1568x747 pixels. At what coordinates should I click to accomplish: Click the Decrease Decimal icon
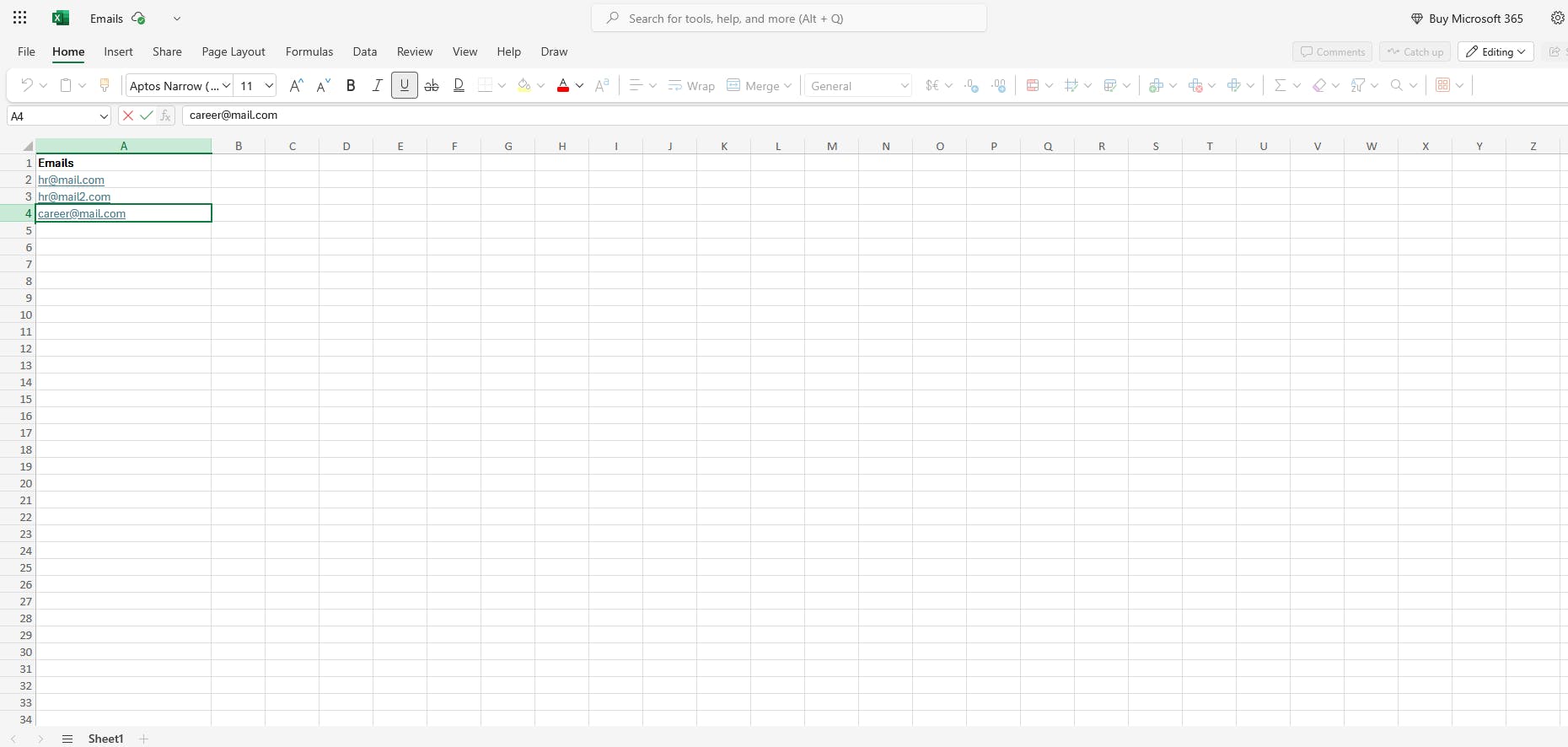[972, 85]
